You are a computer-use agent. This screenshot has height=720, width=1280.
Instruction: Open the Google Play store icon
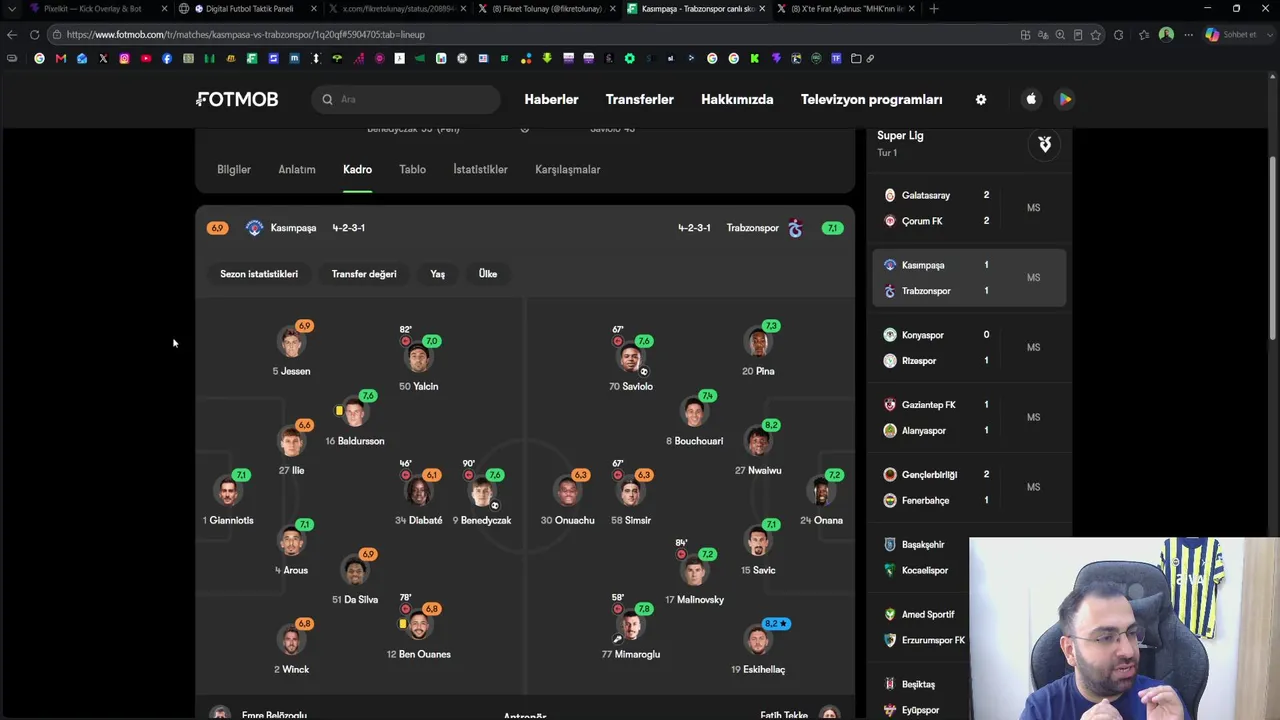pos(1065,99)
